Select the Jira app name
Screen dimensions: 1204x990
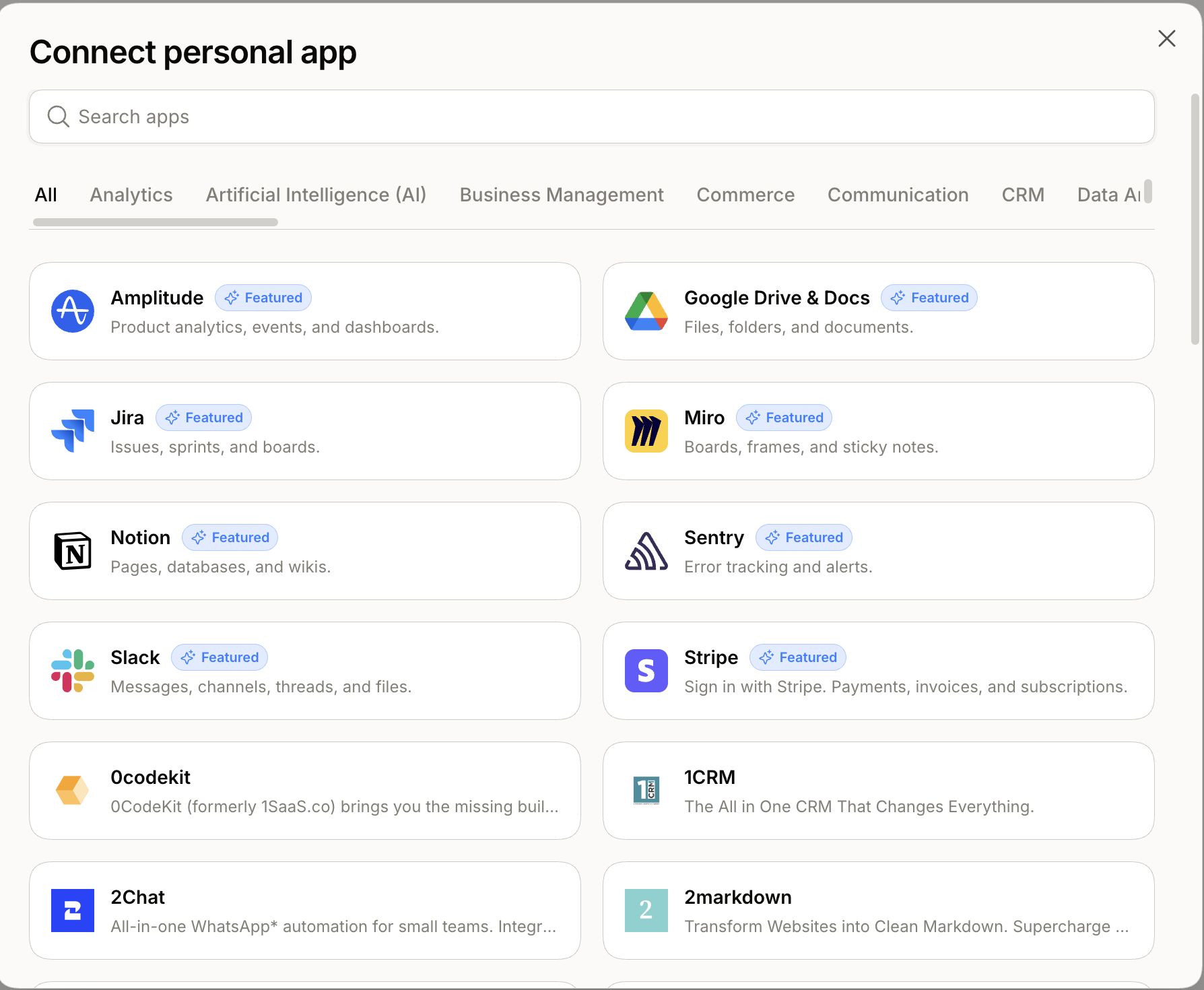[127, 418]
